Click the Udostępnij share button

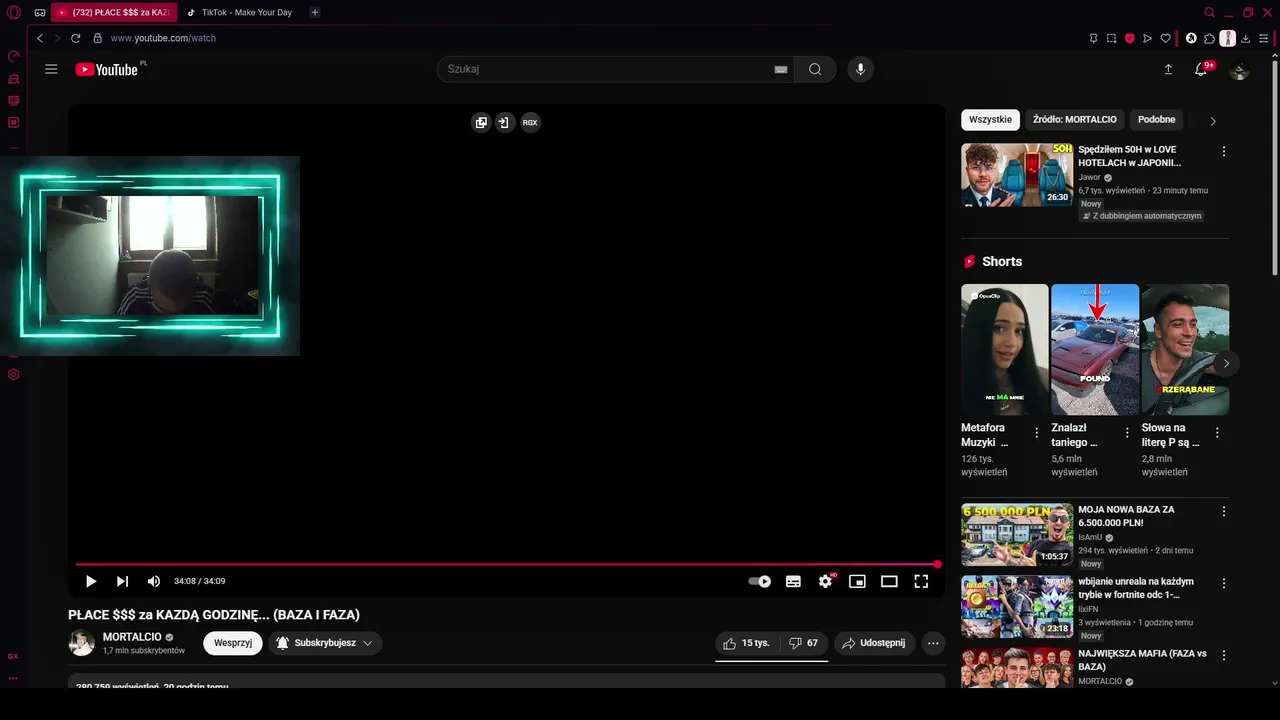point(873,643)
